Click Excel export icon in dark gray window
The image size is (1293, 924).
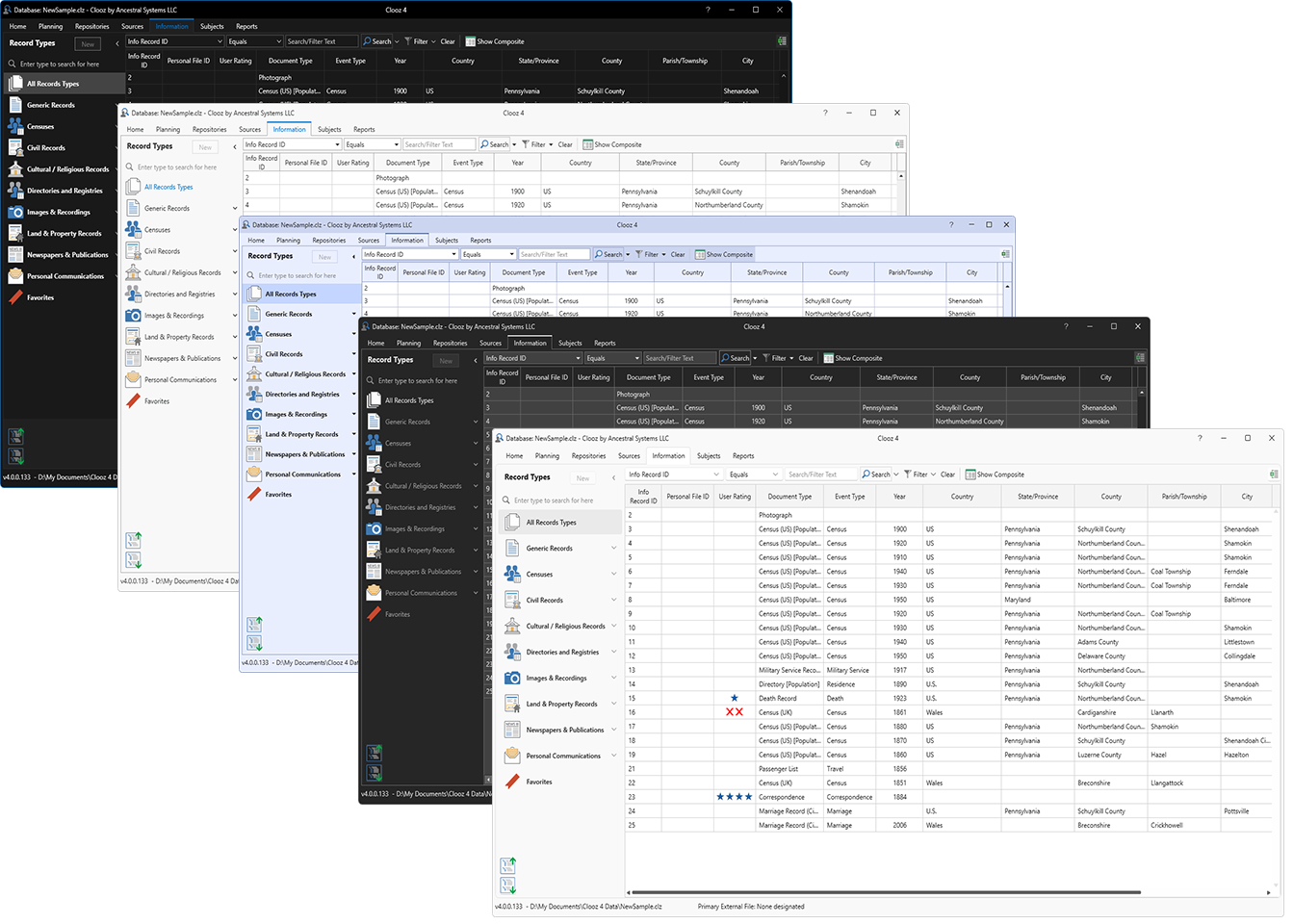[x=1140, y=358]
